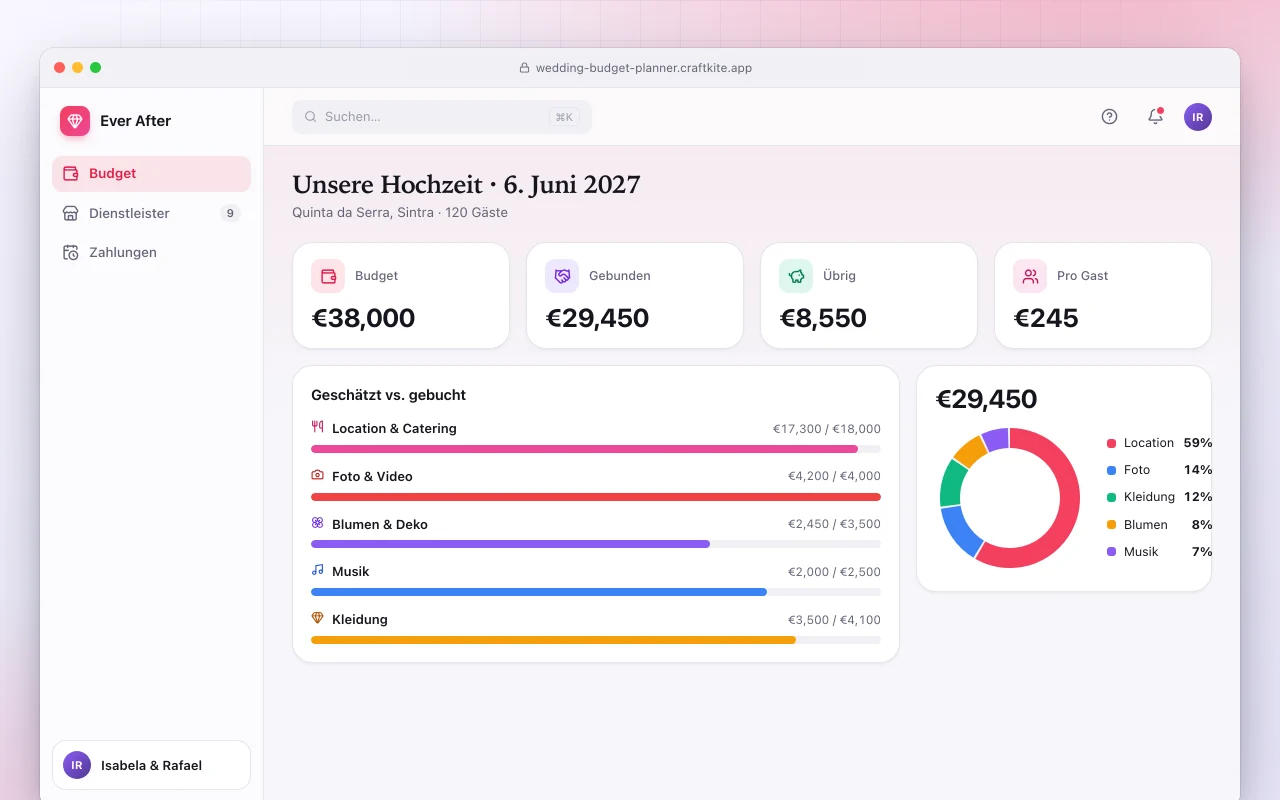Click the €3,500 / €4,100 amount

tap(834, 619)
